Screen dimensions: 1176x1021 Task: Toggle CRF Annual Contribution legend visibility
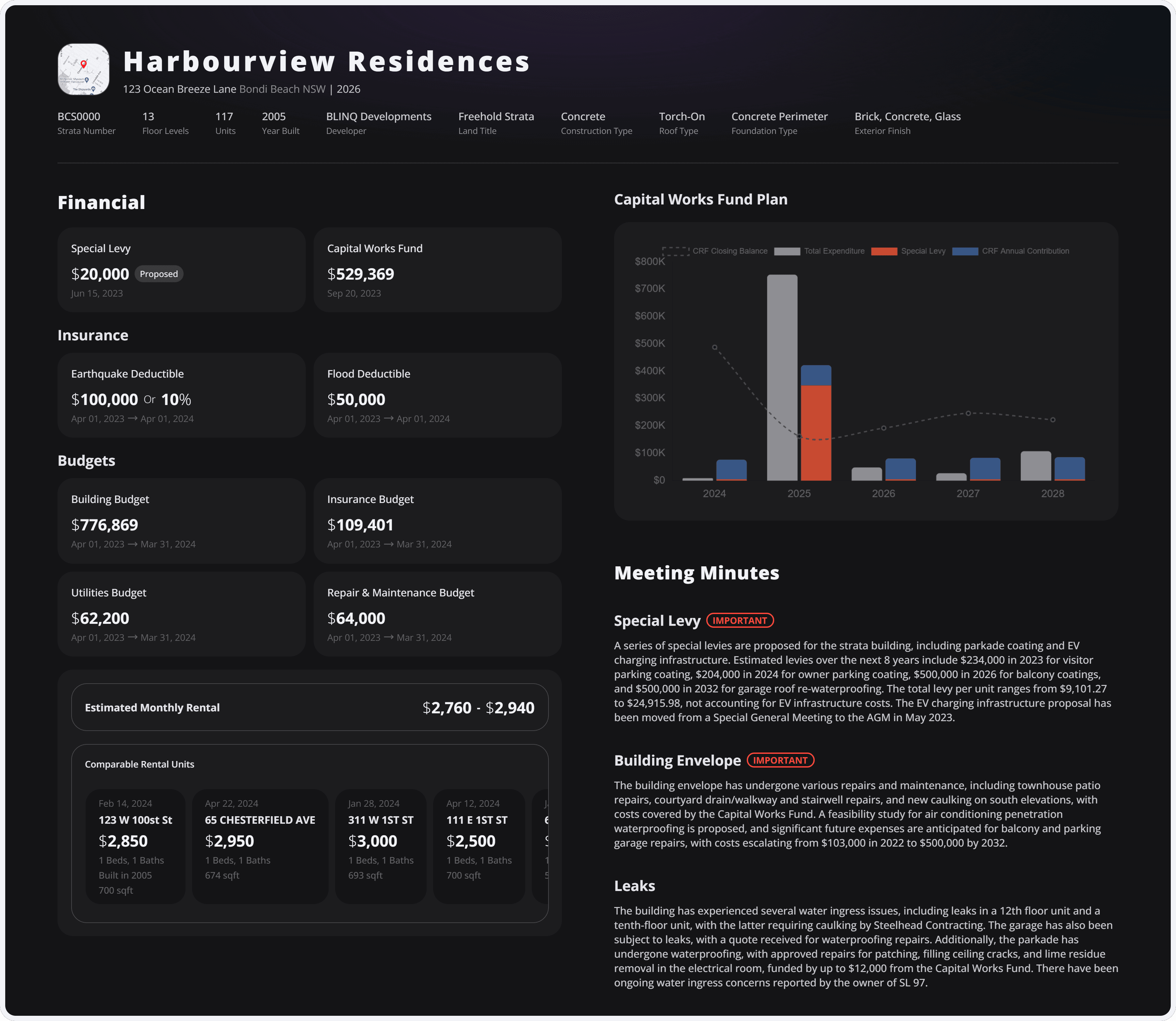point(1011,251)
